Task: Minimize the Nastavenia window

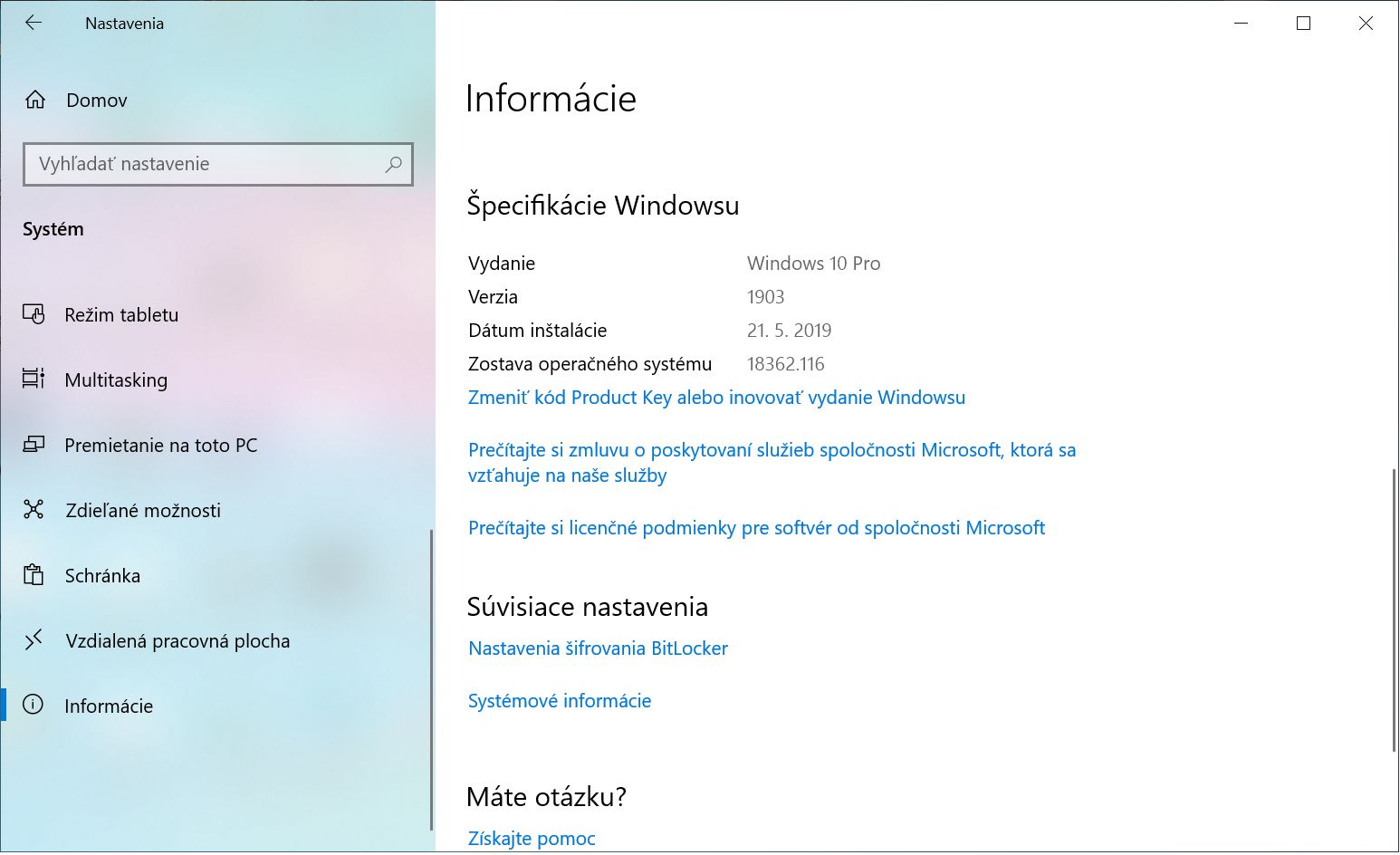Action: pos(1242,24)
